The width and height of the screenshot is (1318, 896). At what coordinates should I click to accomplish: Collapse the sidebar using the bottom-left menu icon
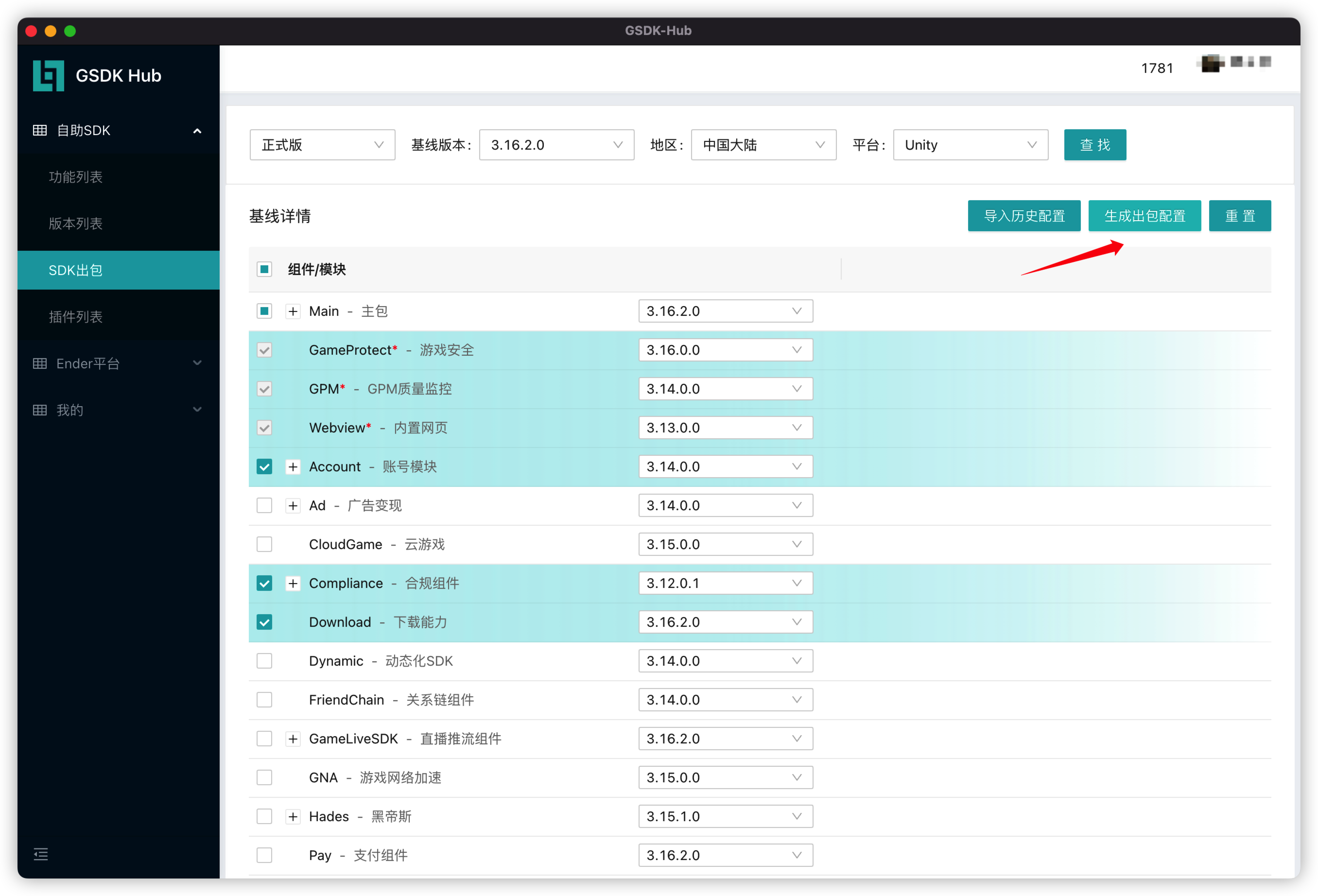pos(41,854)
